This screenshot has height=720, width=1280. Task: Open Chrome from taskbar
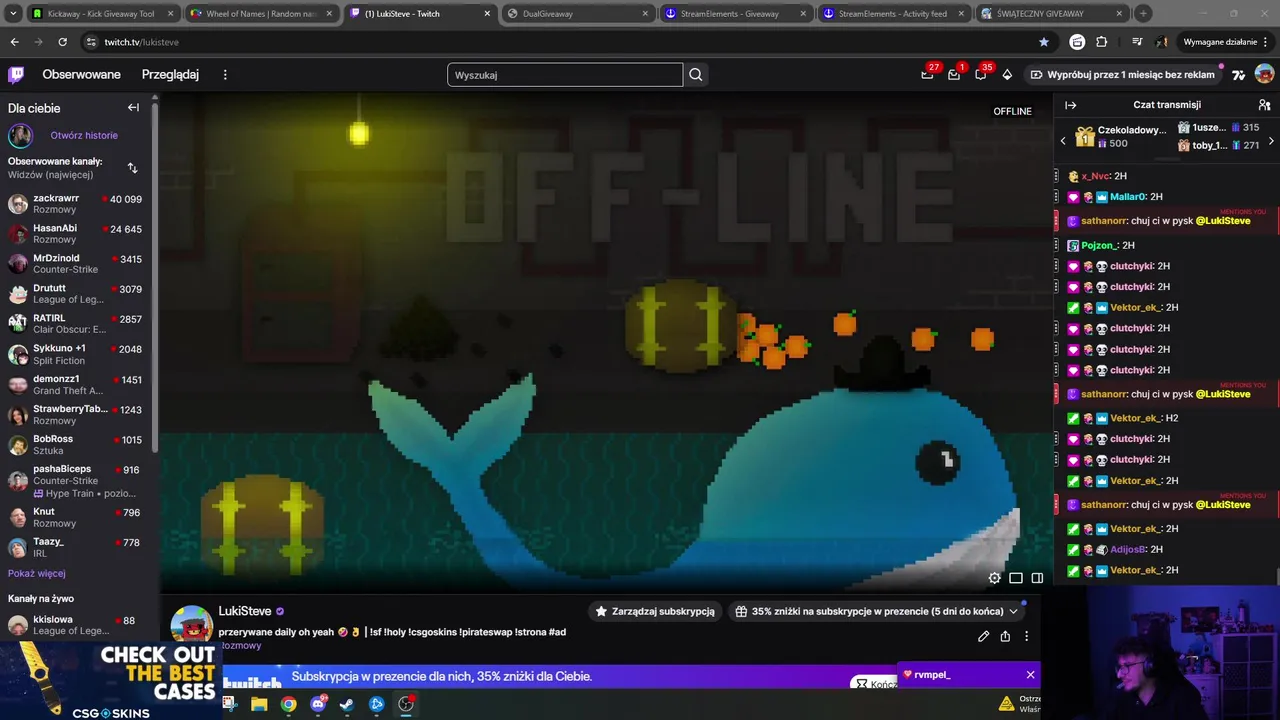(288, 704)
